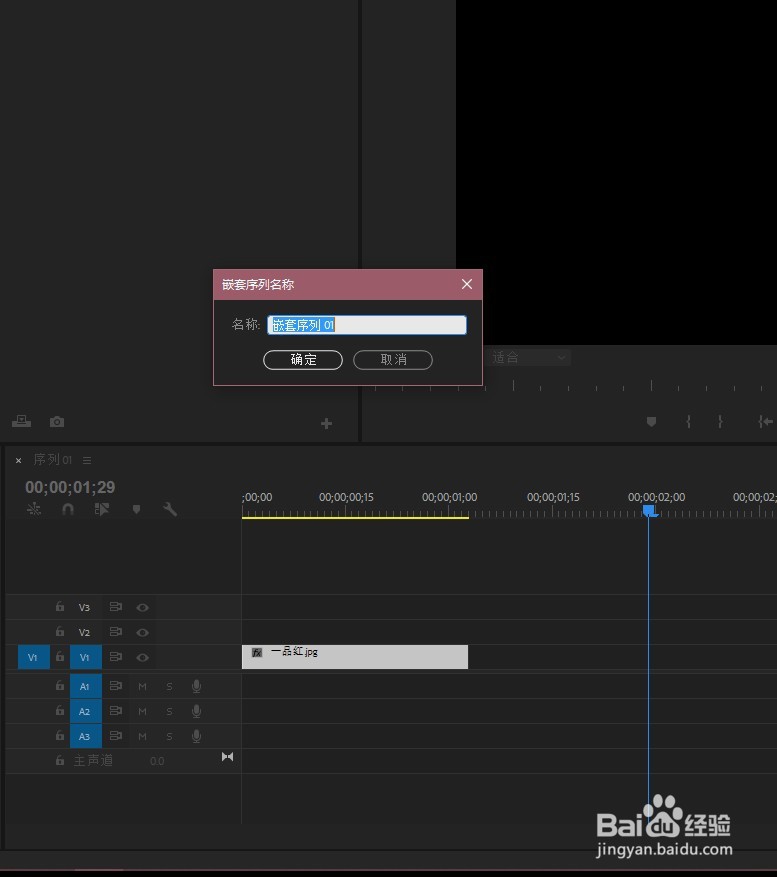Image resolution: width=777 pixels, height=877 pixels.
Task: Mute audio track A2
Action: [x=143, y=711]
